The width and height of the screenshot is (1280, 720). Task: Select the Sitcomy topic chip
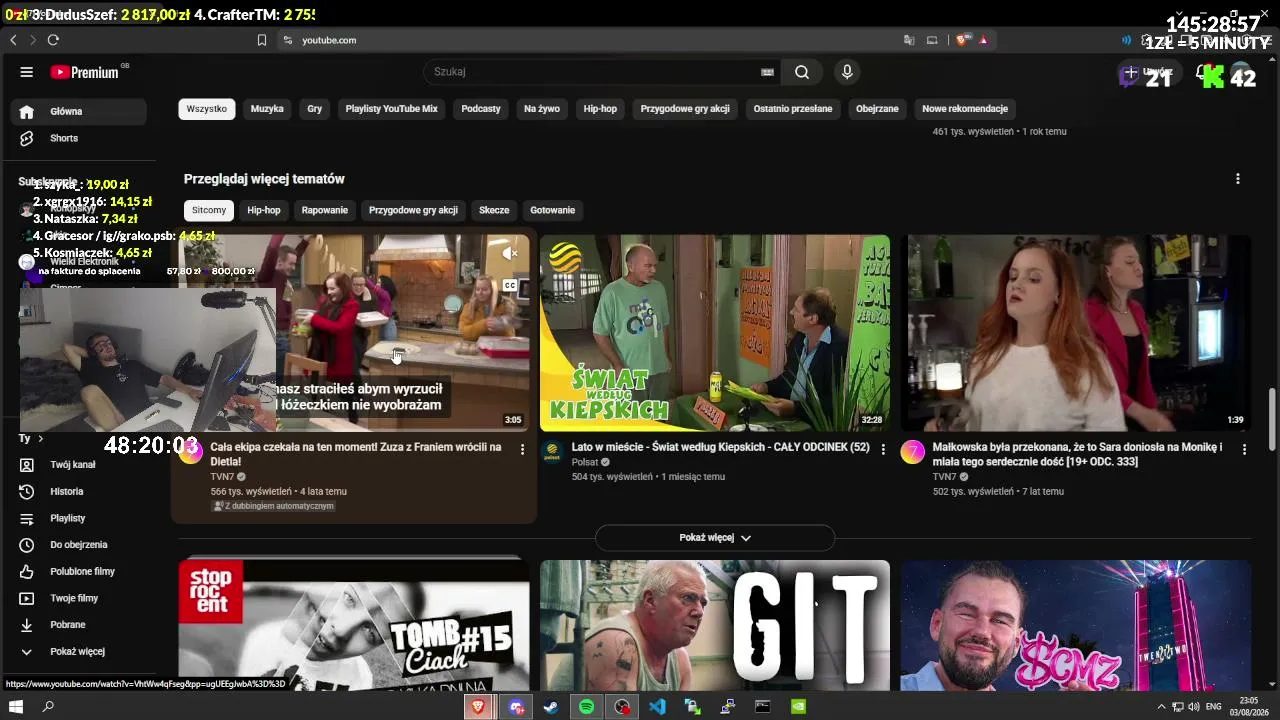(x=209, y=210)
